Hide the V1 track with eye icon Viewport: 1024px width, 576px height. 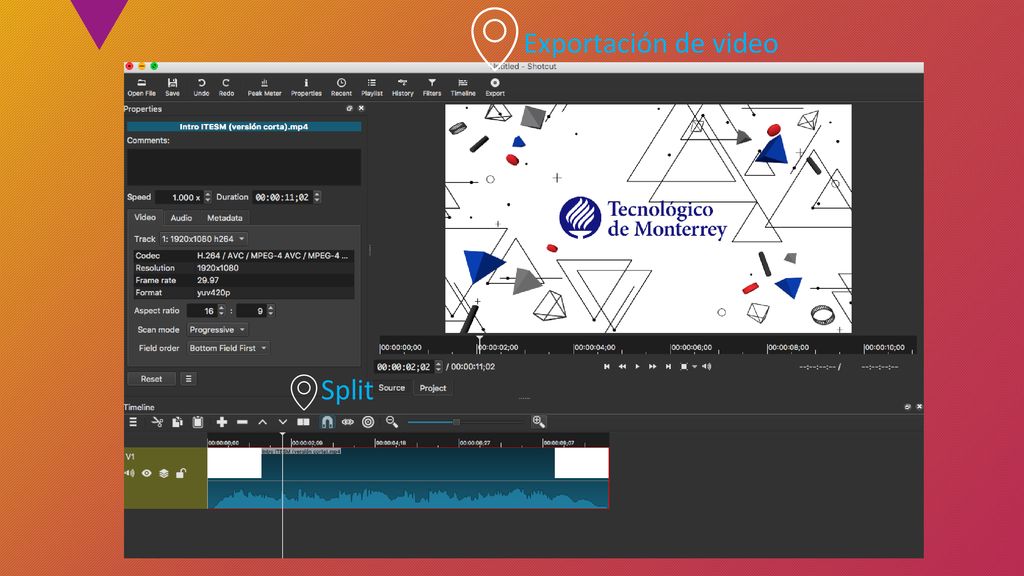(x=147, y=473)
